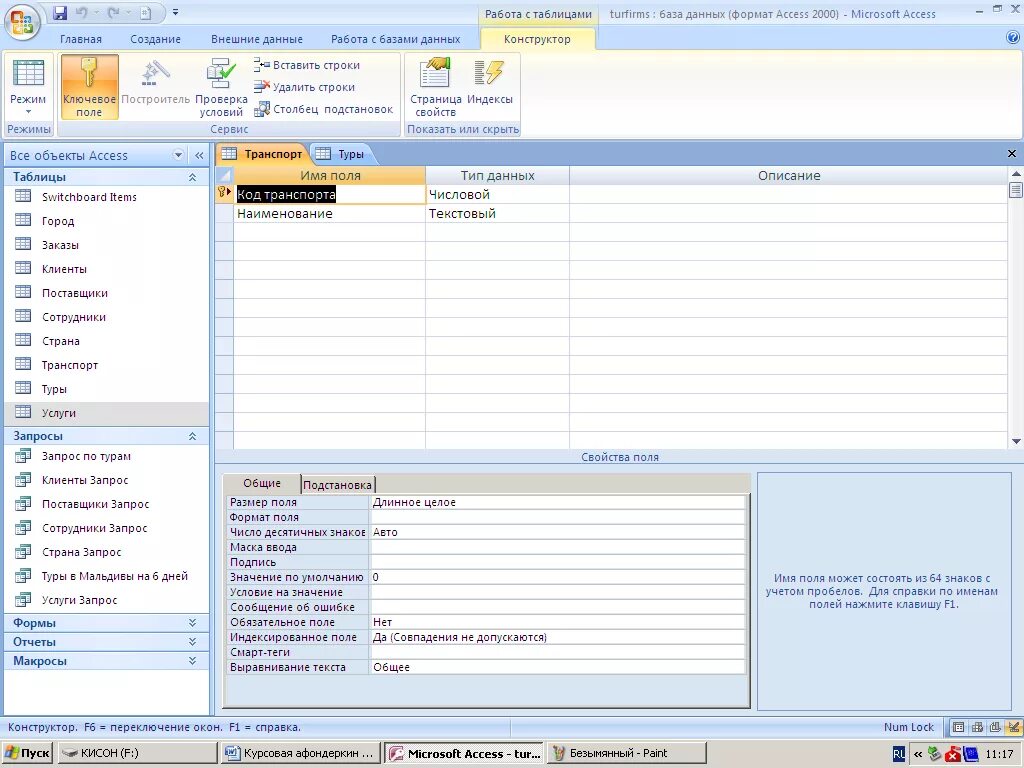Switch to the Создание ribbon tab
Screen dimensions: 1024x768
click(x=155, y=39)
